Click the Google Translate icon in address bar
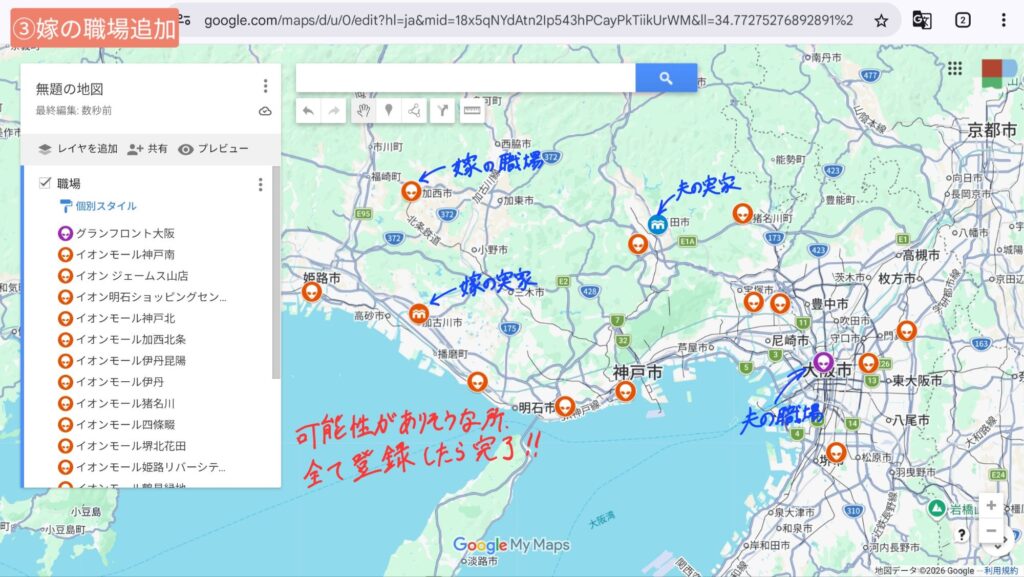The image size is (1024, 577). [x=921, y=20]
